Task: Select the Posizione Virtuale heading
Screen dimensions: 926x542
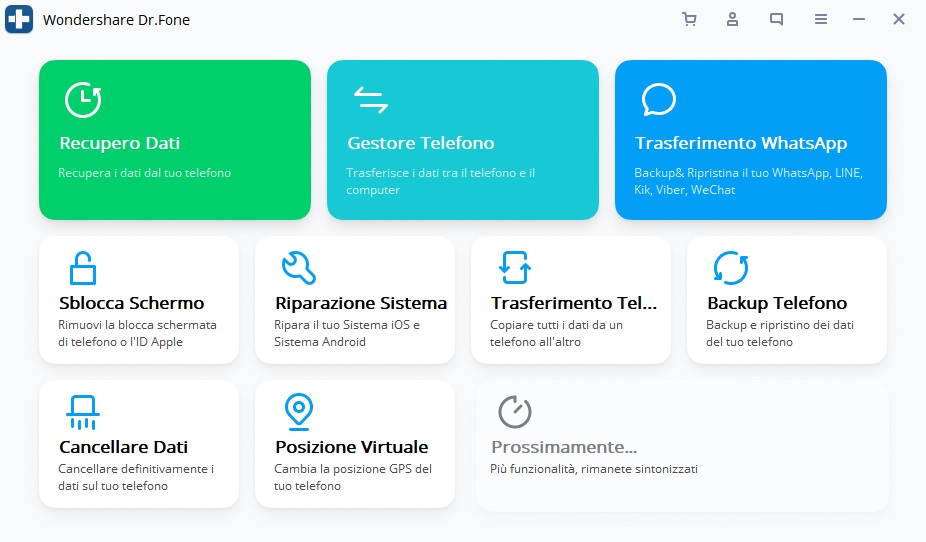Action: [351, 447]
